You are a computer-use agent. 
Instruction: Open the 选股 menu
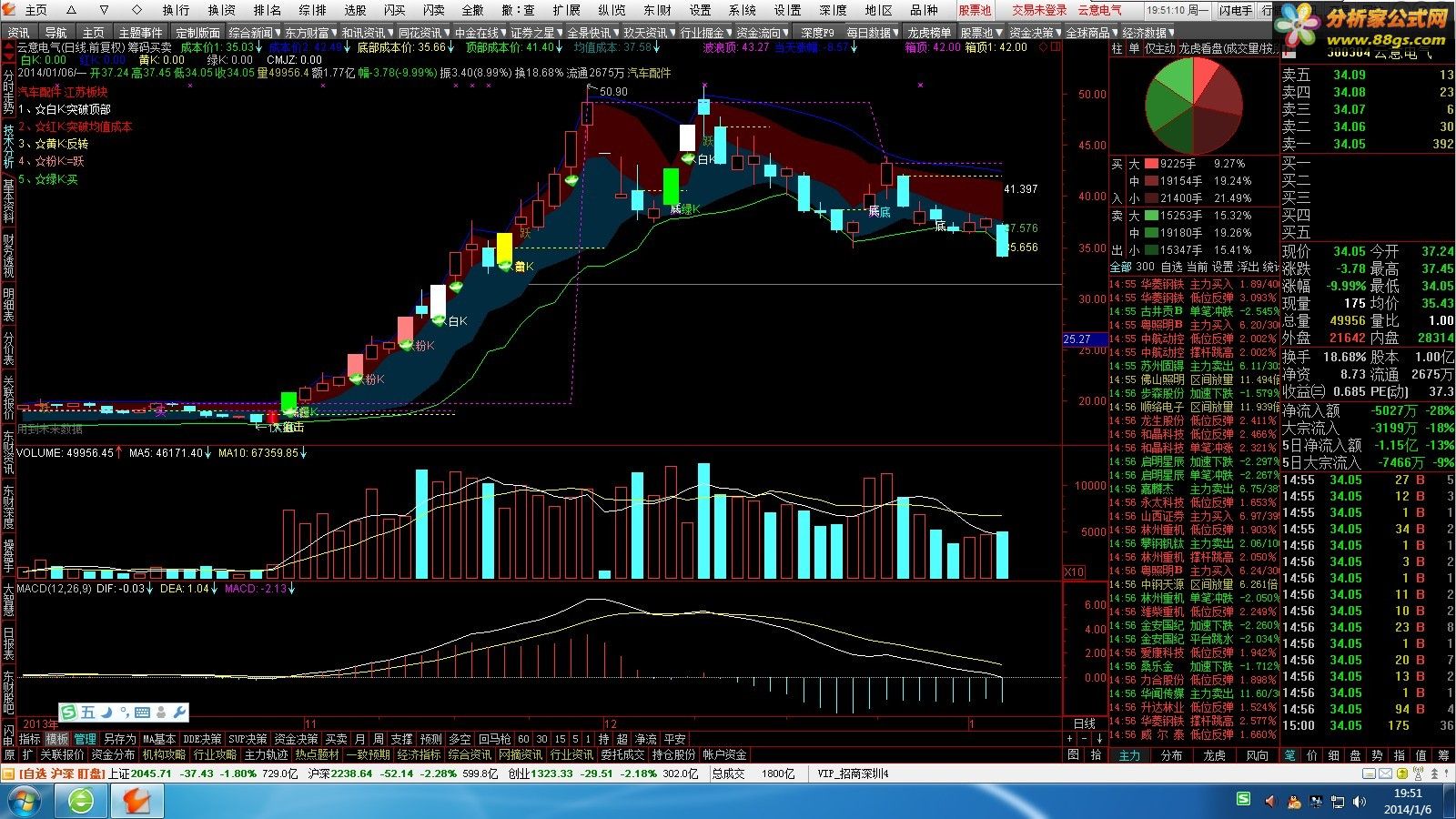tap(355, 10)
